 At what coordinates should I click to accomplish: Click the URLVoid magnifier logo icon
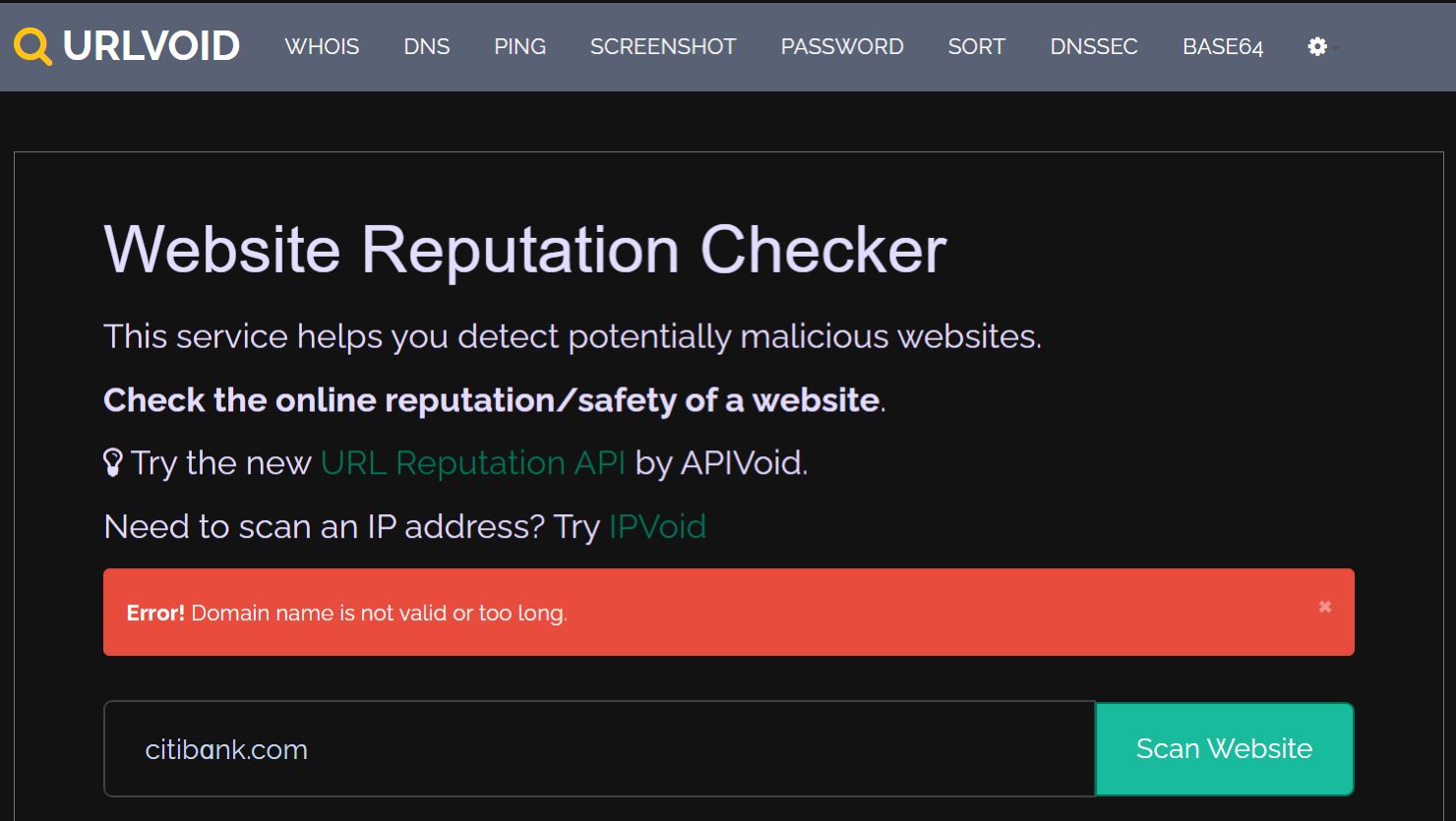pyautogui.click(x=32, y=46)
